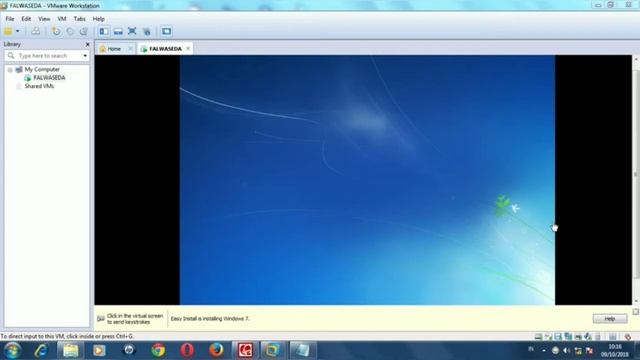Open the Tabs menu
The width and height of the screenshot is (640, 360).
coord(80,19)
